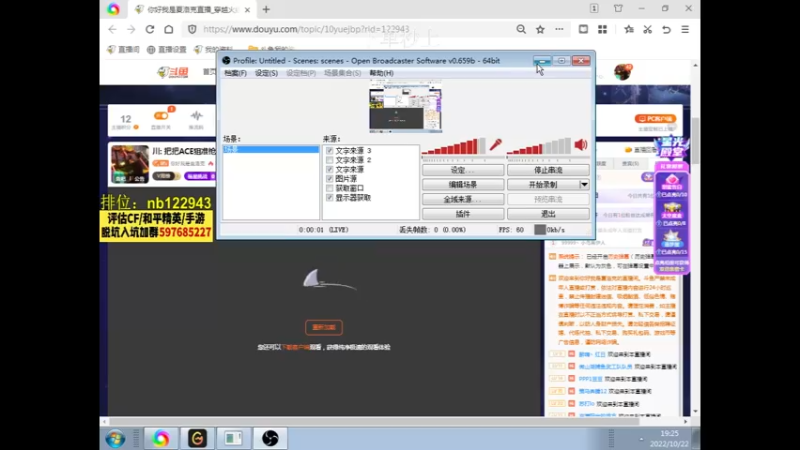Viewport: 800px width, 450px height.
Task: Open the 设定档(P) menu in OBS
Action: point(301,73)
